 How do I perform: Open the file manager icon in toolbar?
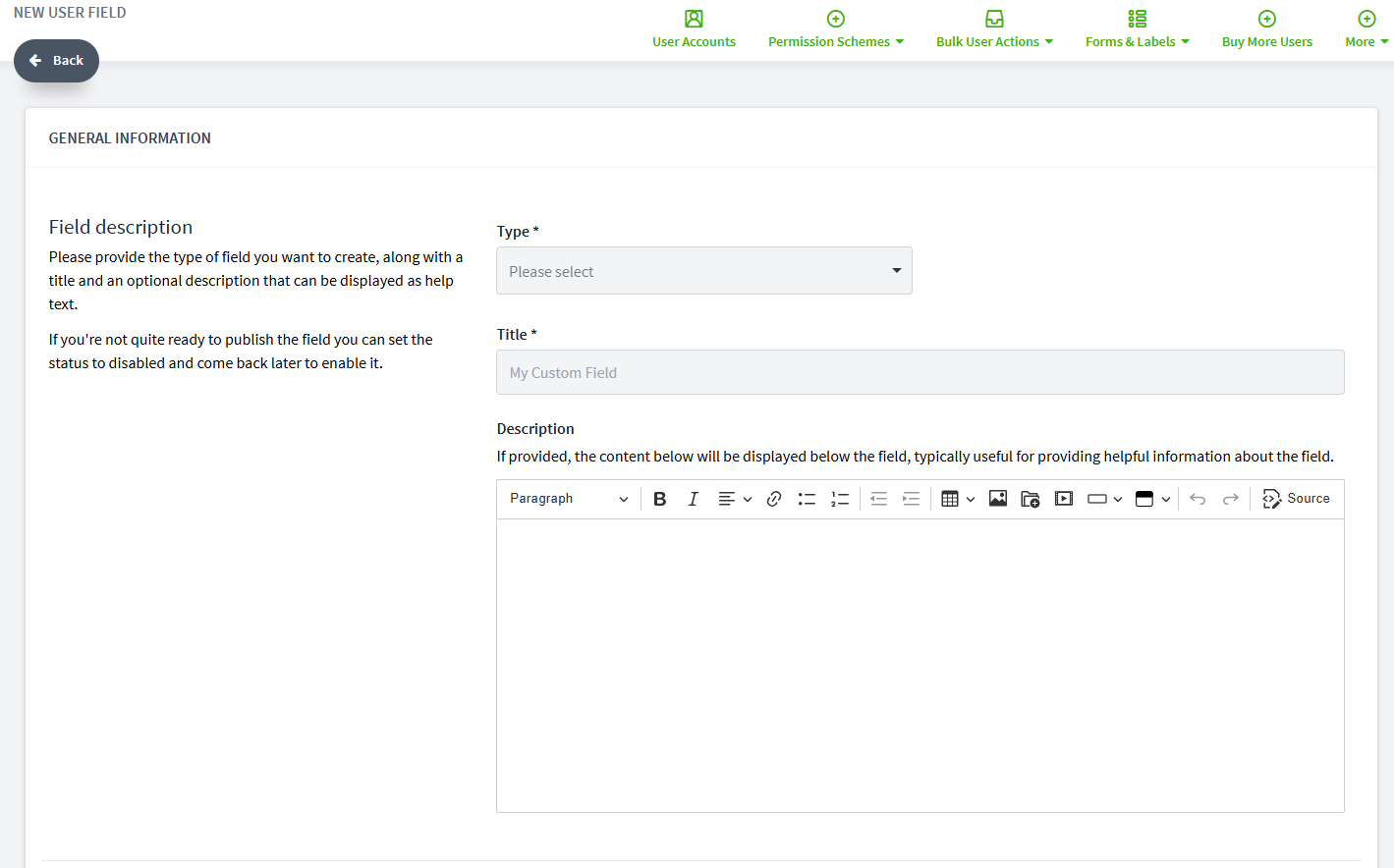coord(1031,499)
